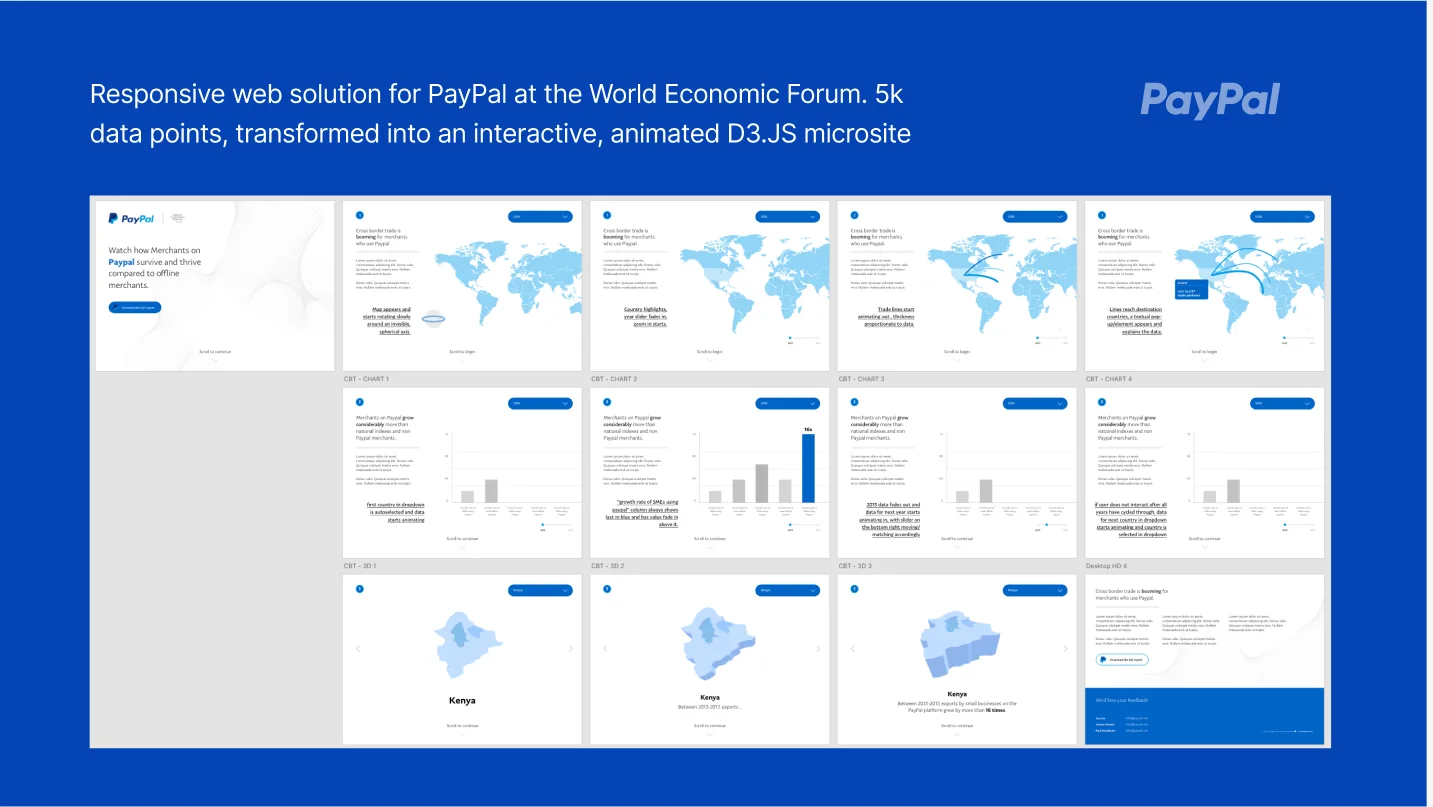Click the PayPal logo in the intro frame
The width and height of the screenshot is (1433, 807).
131,217
